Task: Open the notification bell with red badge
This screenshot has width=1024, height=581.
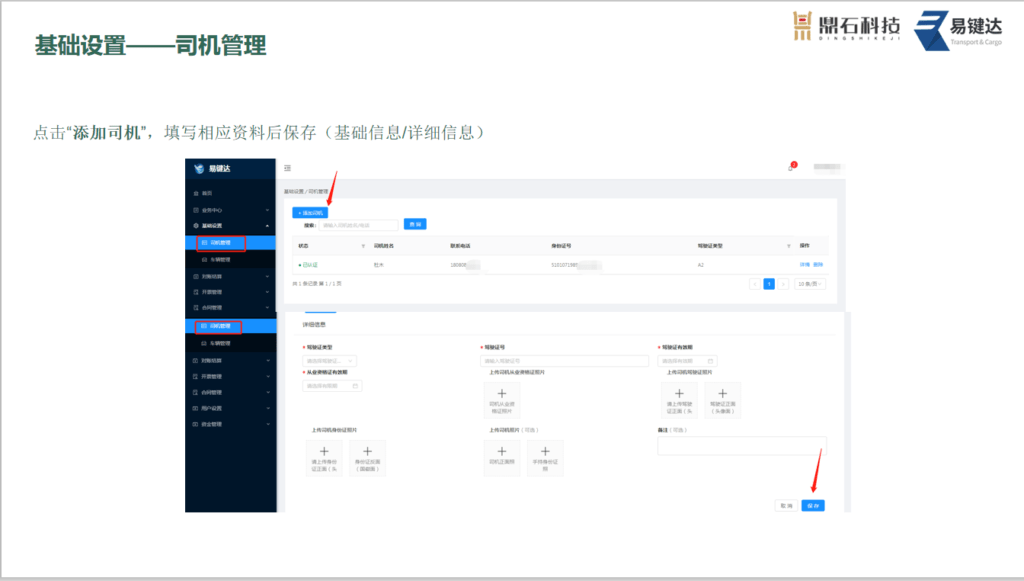Action: [792, 166]
